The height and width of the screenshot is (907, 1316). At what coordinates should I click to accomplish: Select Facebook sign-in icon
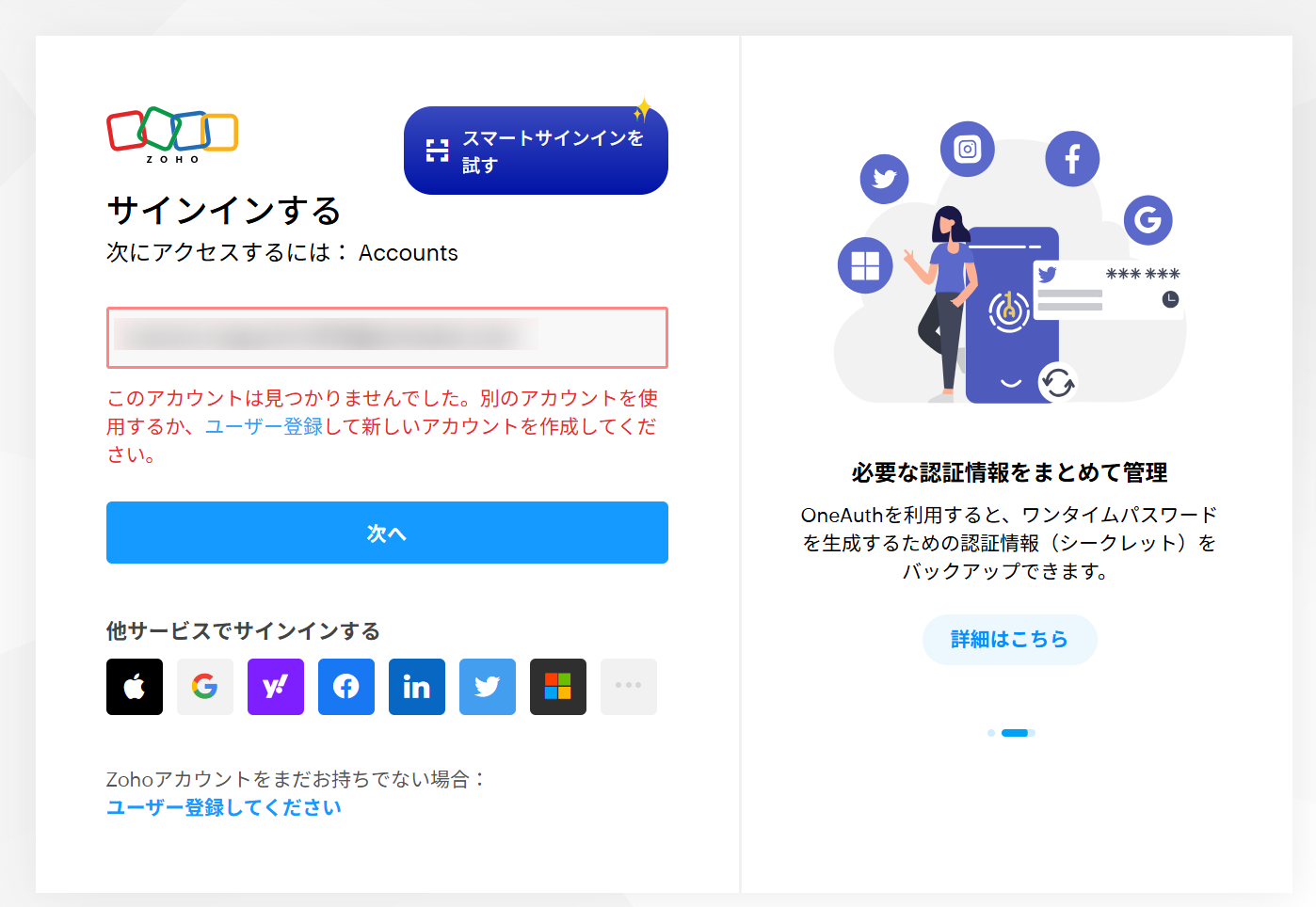pyautogui.click(x=346, y=687)
